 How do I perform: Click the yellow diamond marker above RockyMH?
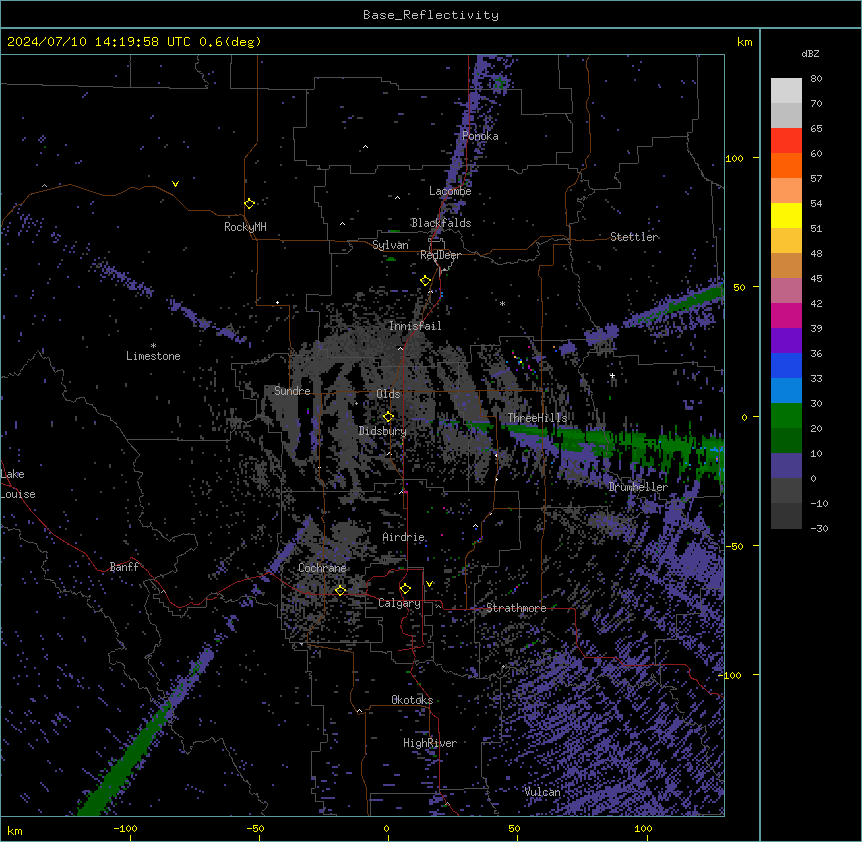tap(249, 204)
